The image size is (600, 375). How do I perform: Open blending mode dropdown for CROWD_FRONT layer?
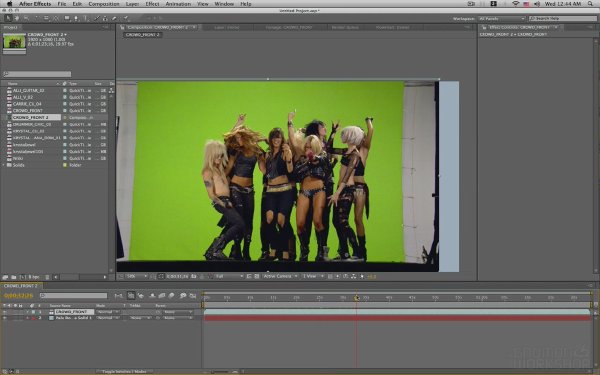click(108, 312)
